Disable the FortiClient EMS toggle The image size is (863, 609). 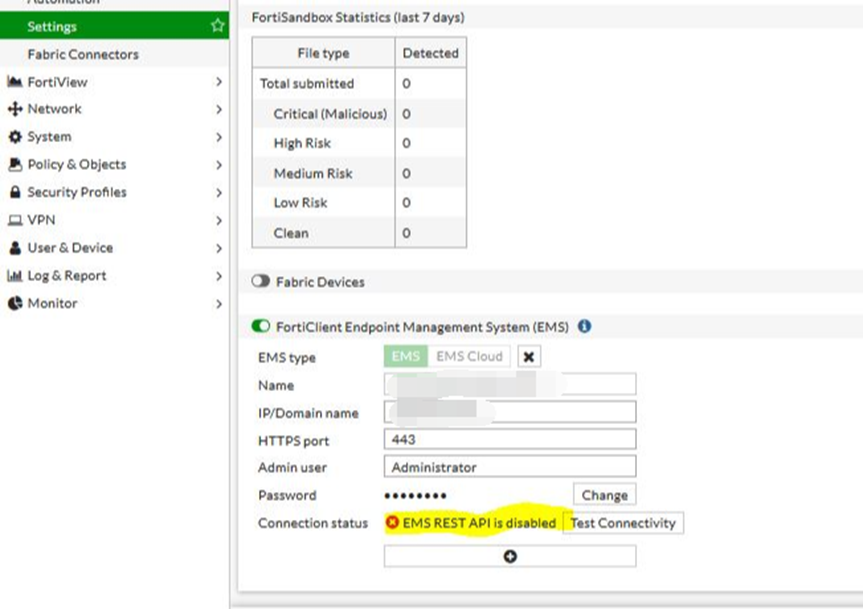click(260, 326)
